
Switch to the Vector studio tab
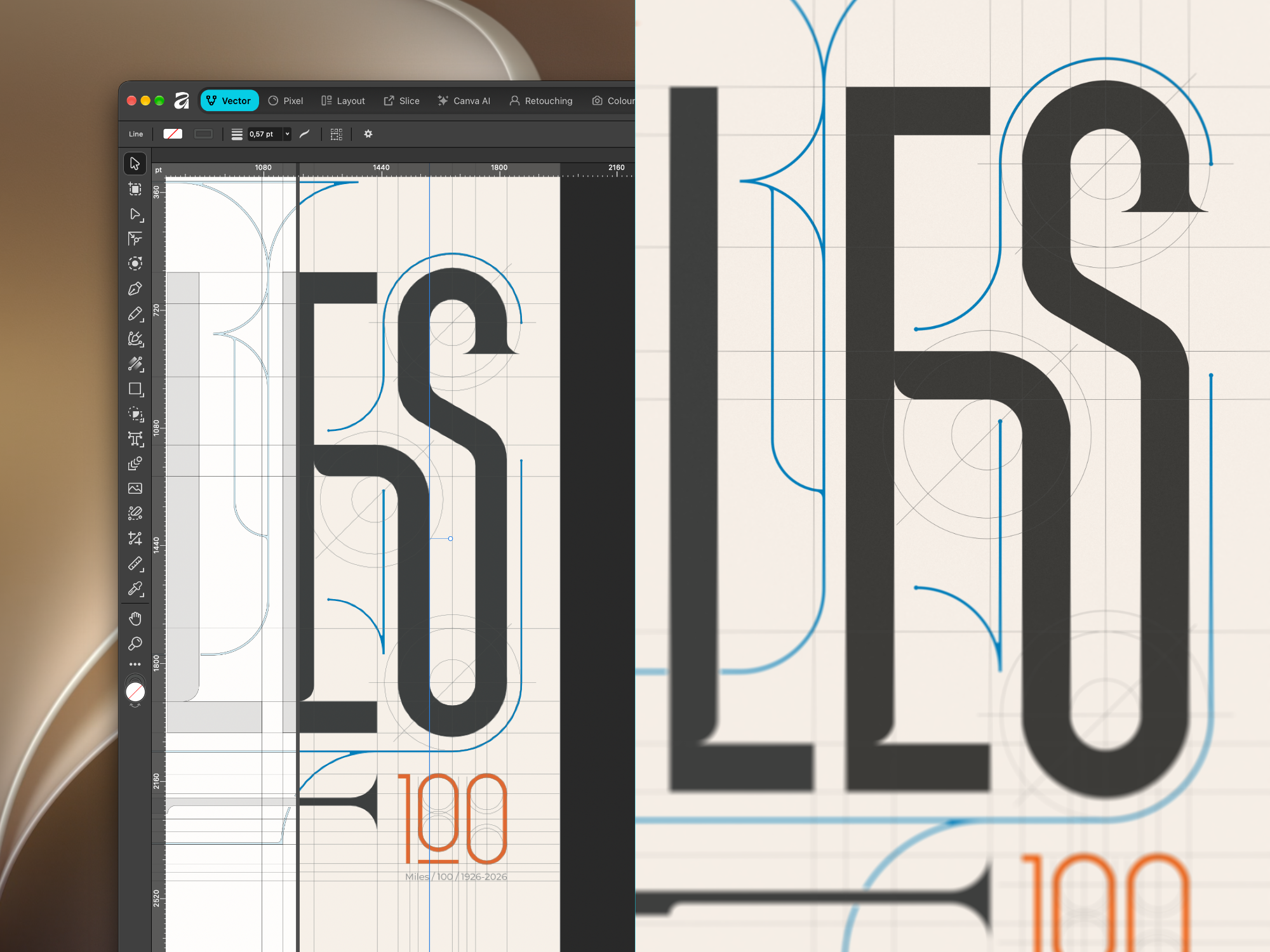pos(229,100)
